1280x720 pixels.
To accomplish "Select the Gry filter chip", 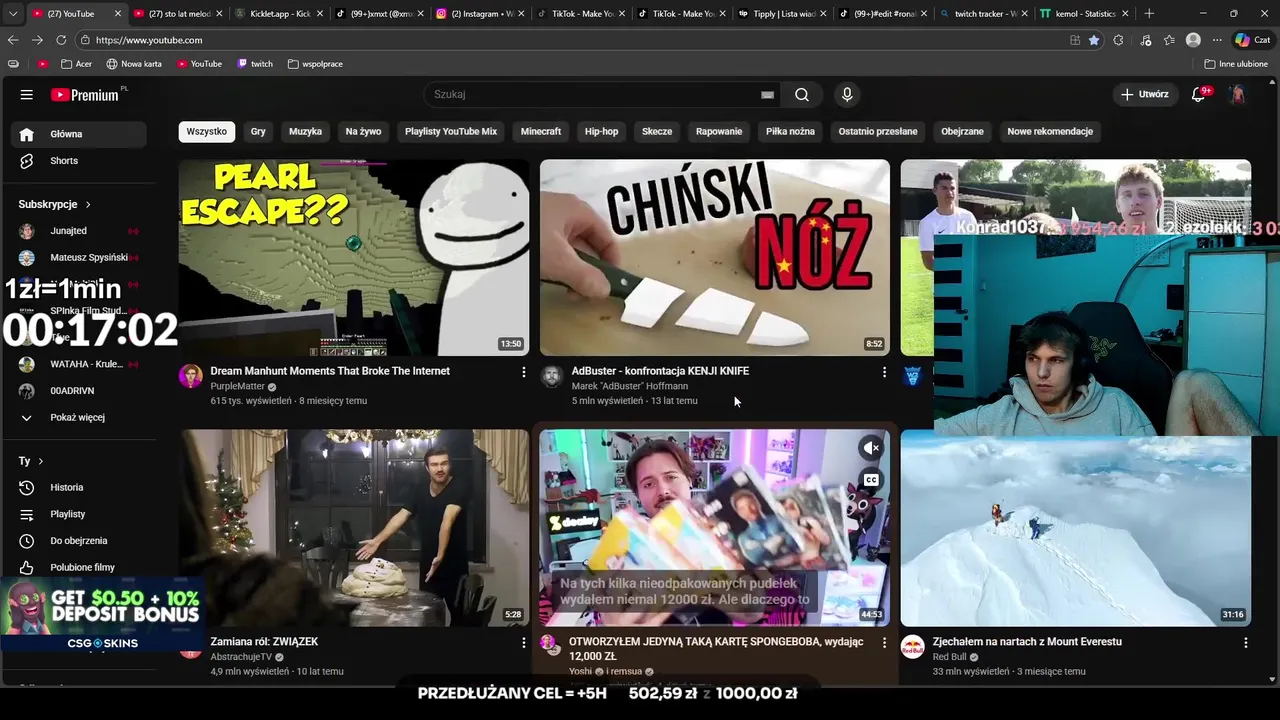I will point(258,132).
